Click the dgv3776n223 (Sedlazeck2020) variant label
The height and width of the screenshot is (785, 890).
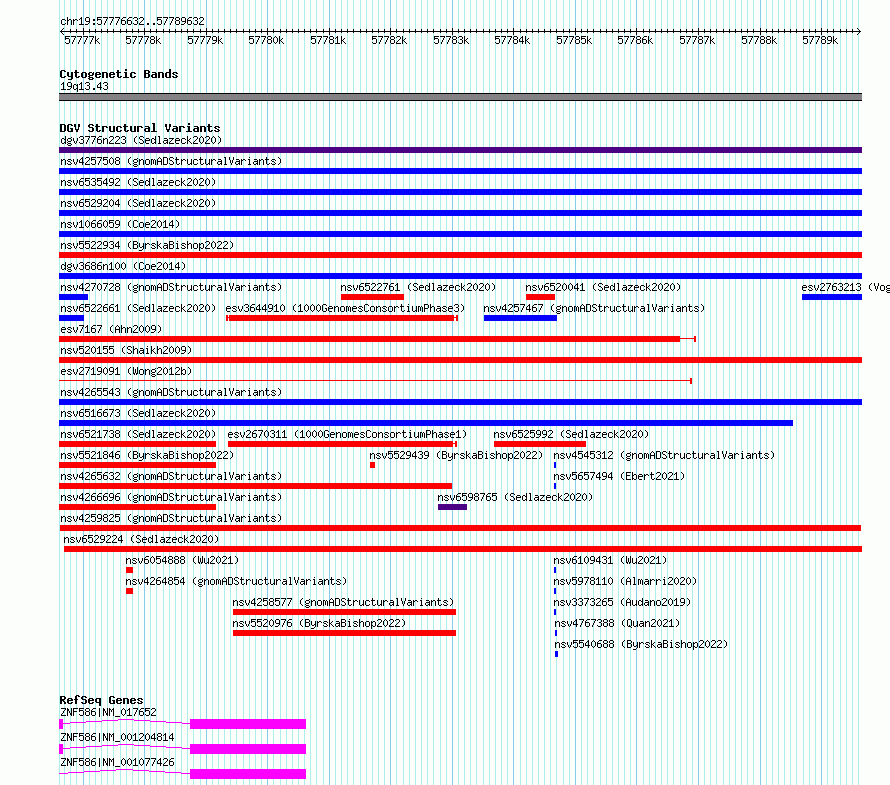click(141, 140)
